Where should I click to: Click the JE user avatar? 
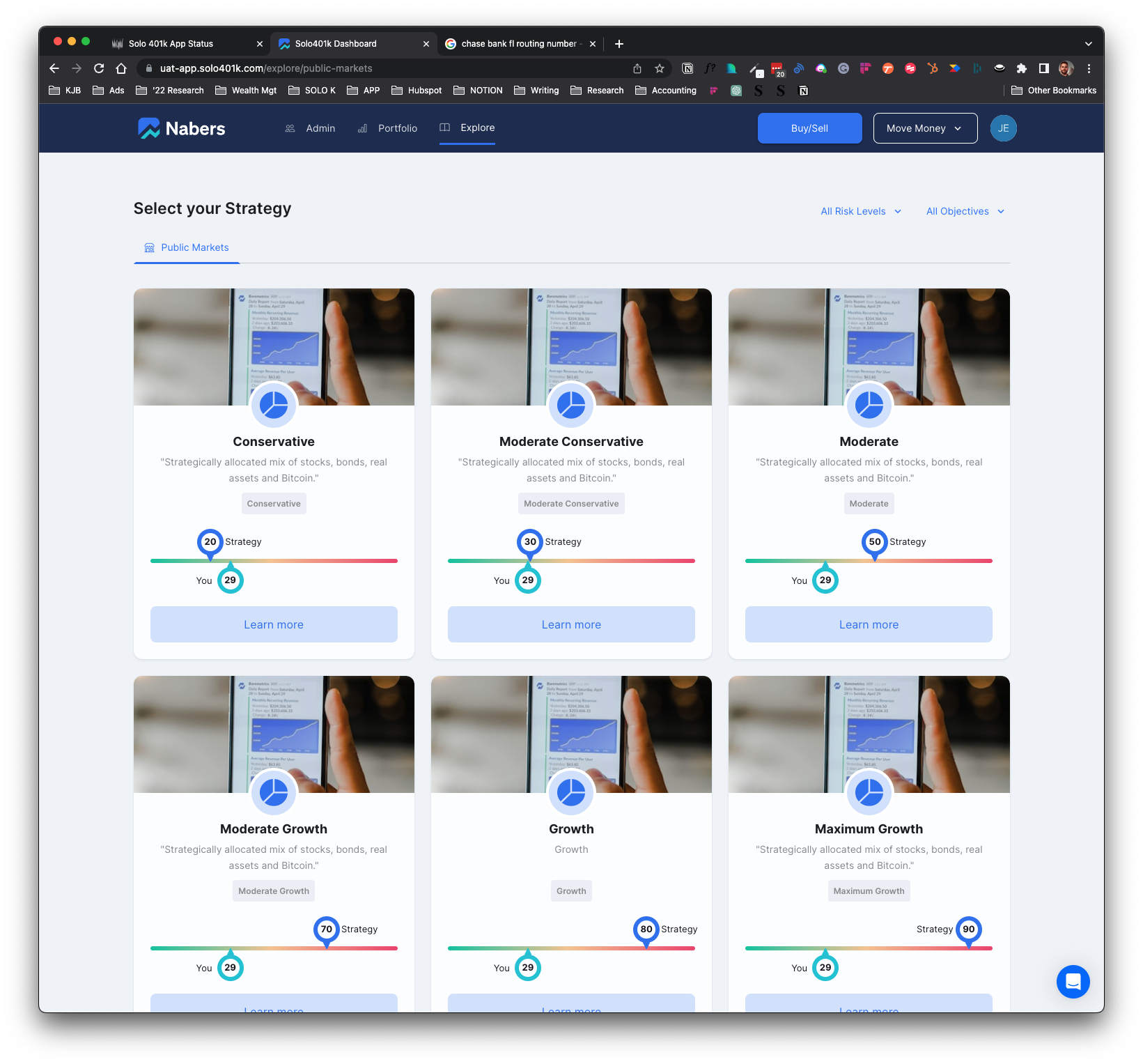(1003, 128)
